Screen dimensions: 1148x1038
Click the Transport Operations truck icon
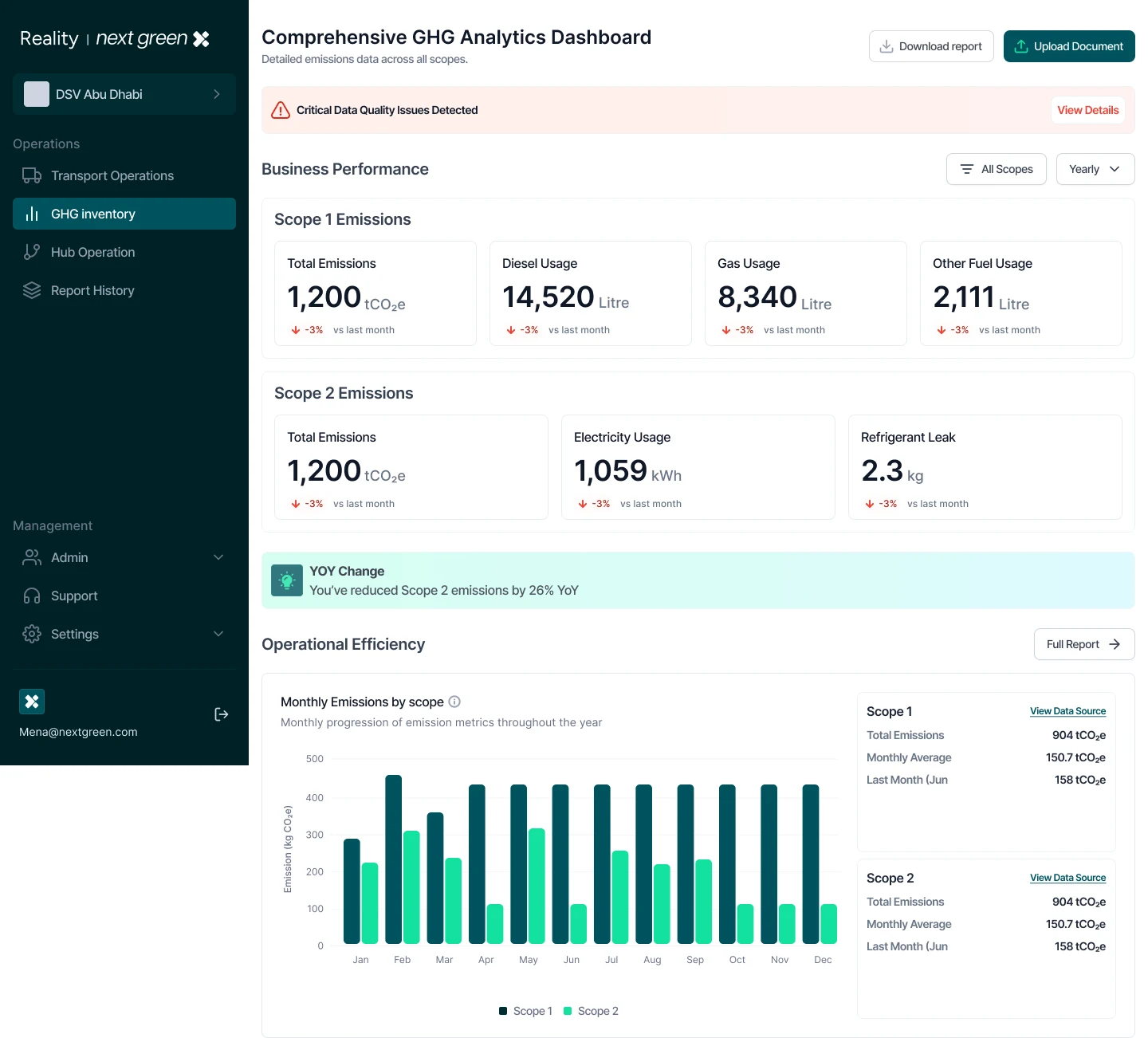click(x=32, y=175)
